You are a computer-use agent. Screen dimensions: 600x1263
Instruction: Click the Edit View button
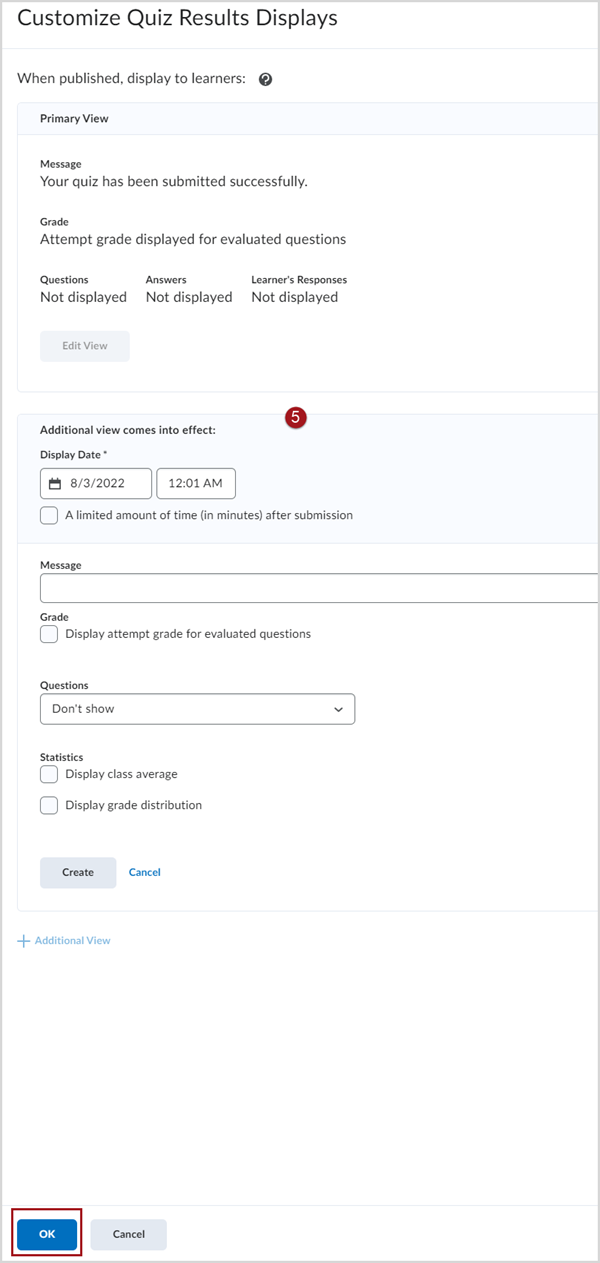pos(85,346)
